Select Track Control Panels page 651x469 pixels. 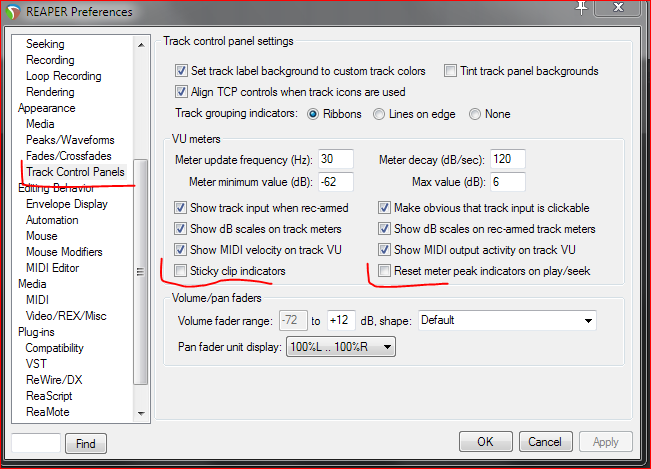click(75, 172)
